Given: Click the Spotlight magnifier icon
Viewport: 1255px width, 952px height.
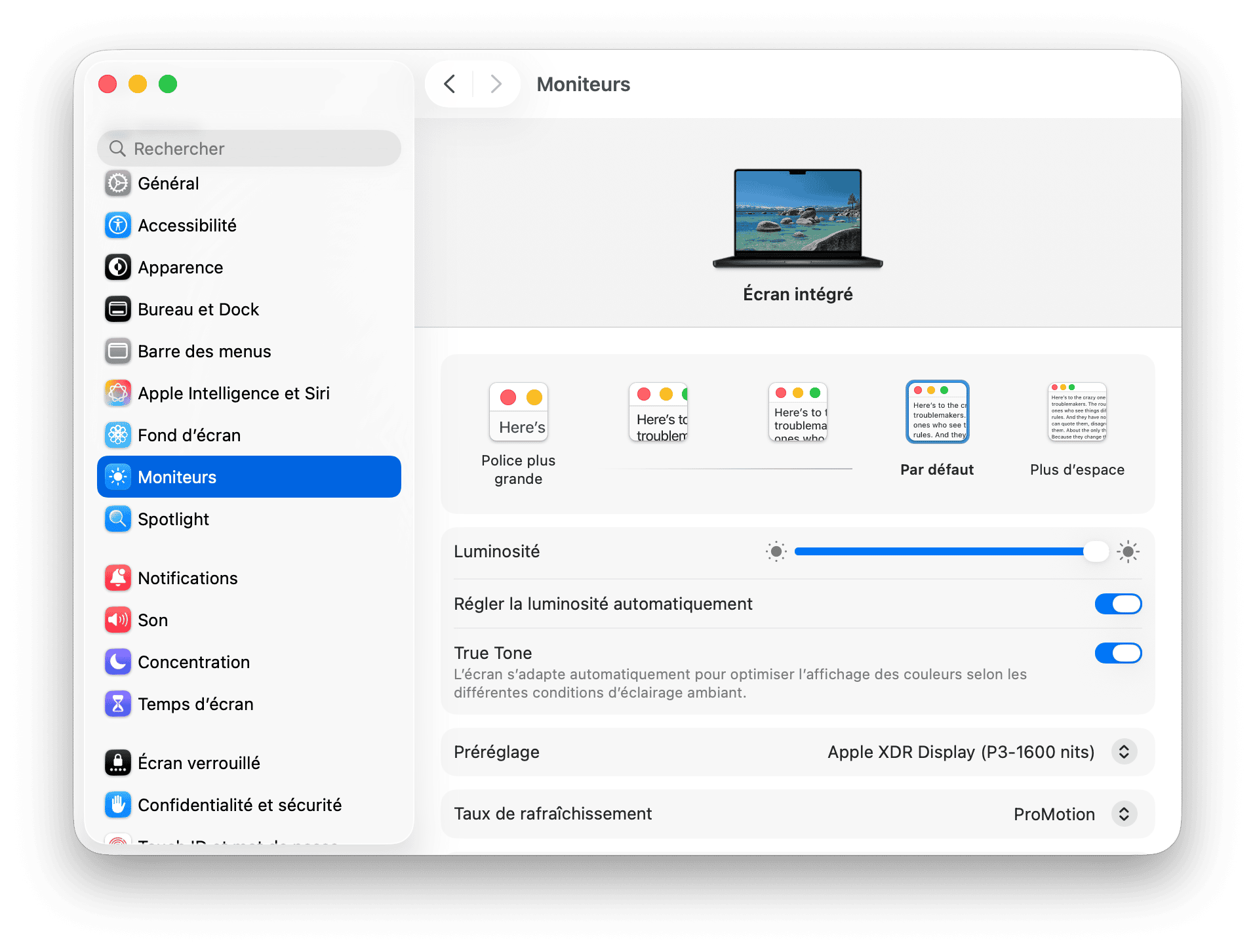Looking at the screenshot, I should pyautogui.click(x=118, y=519).
